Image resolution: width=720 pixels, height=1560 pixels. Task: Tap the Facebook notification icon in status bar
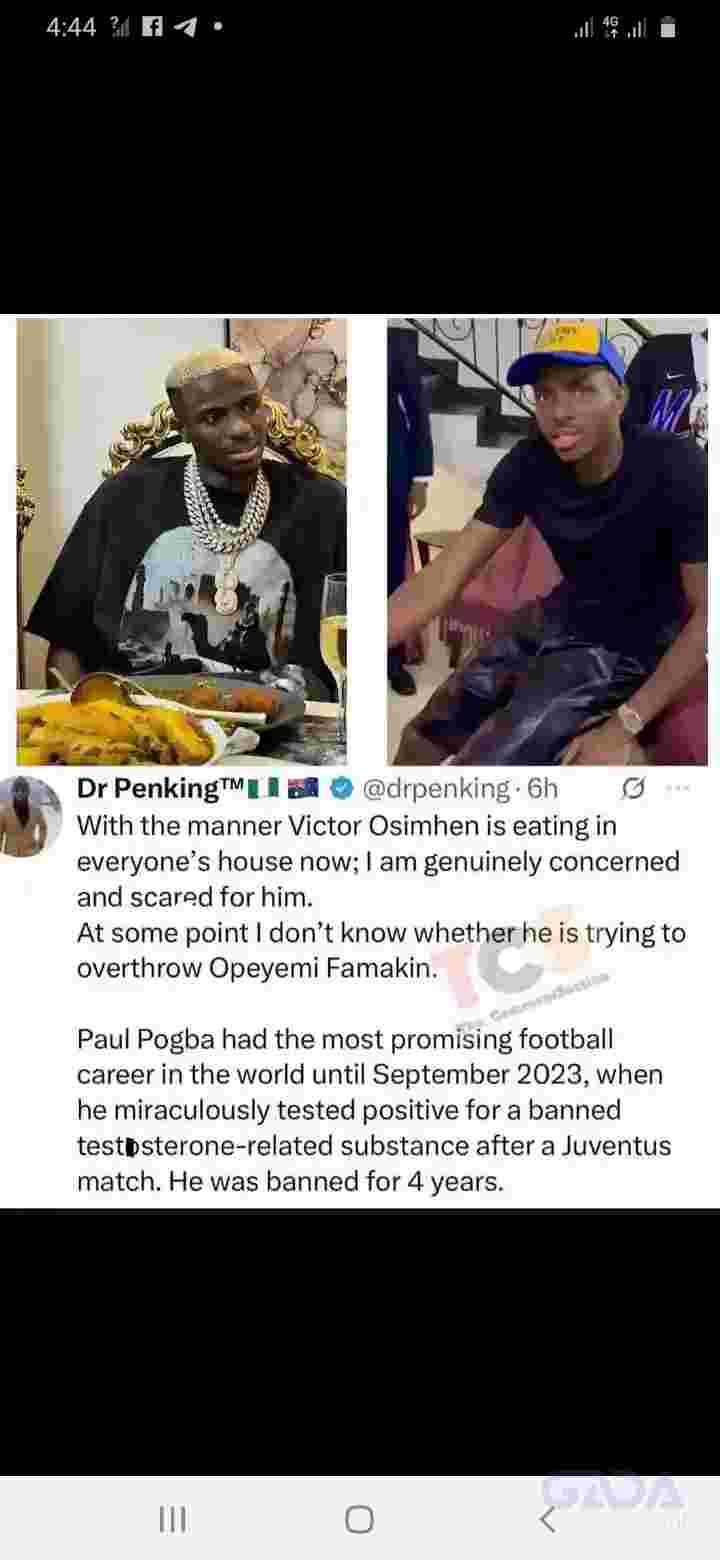153,28
